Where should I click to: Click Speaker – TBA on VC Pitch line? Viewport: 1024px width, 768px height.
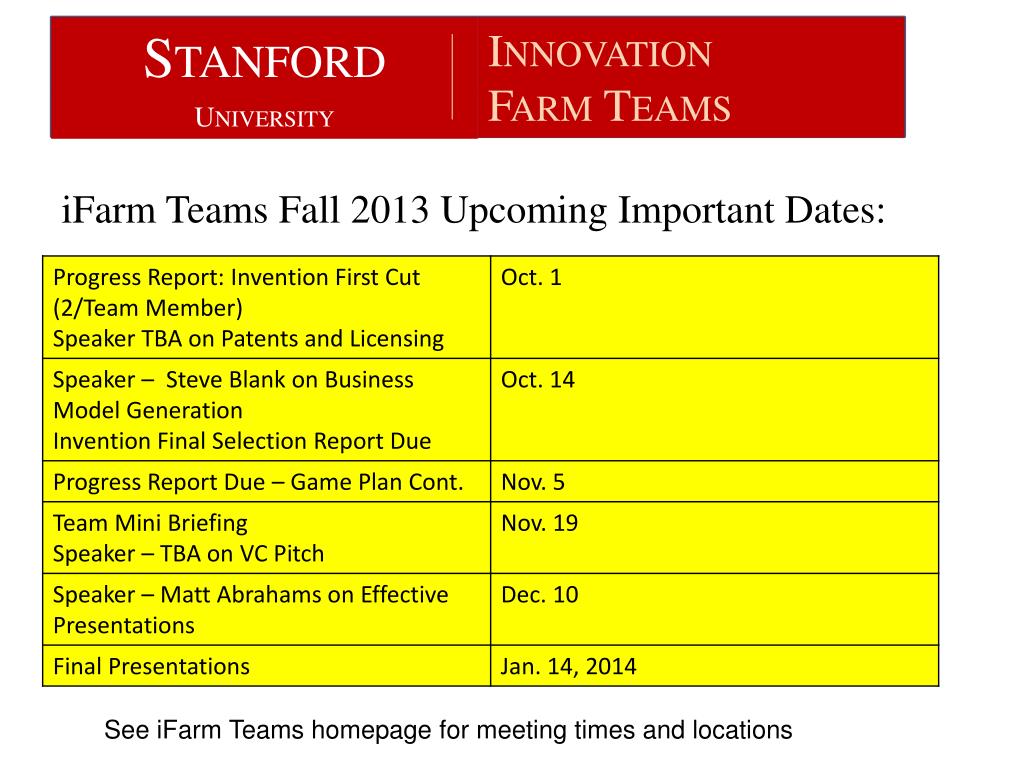(189, 554)
